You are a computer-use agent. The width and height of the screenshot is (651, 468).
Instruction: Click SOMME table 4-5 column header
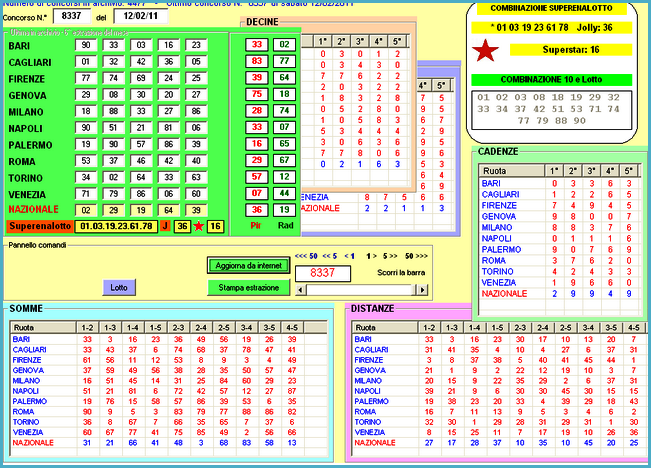coord(292,328)
